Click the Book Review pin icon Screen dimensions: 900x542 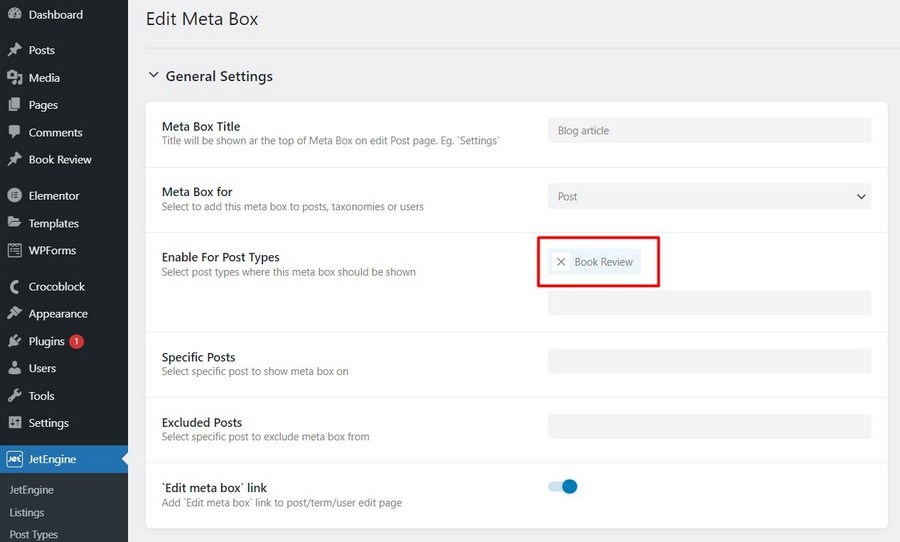click(14, 159)
